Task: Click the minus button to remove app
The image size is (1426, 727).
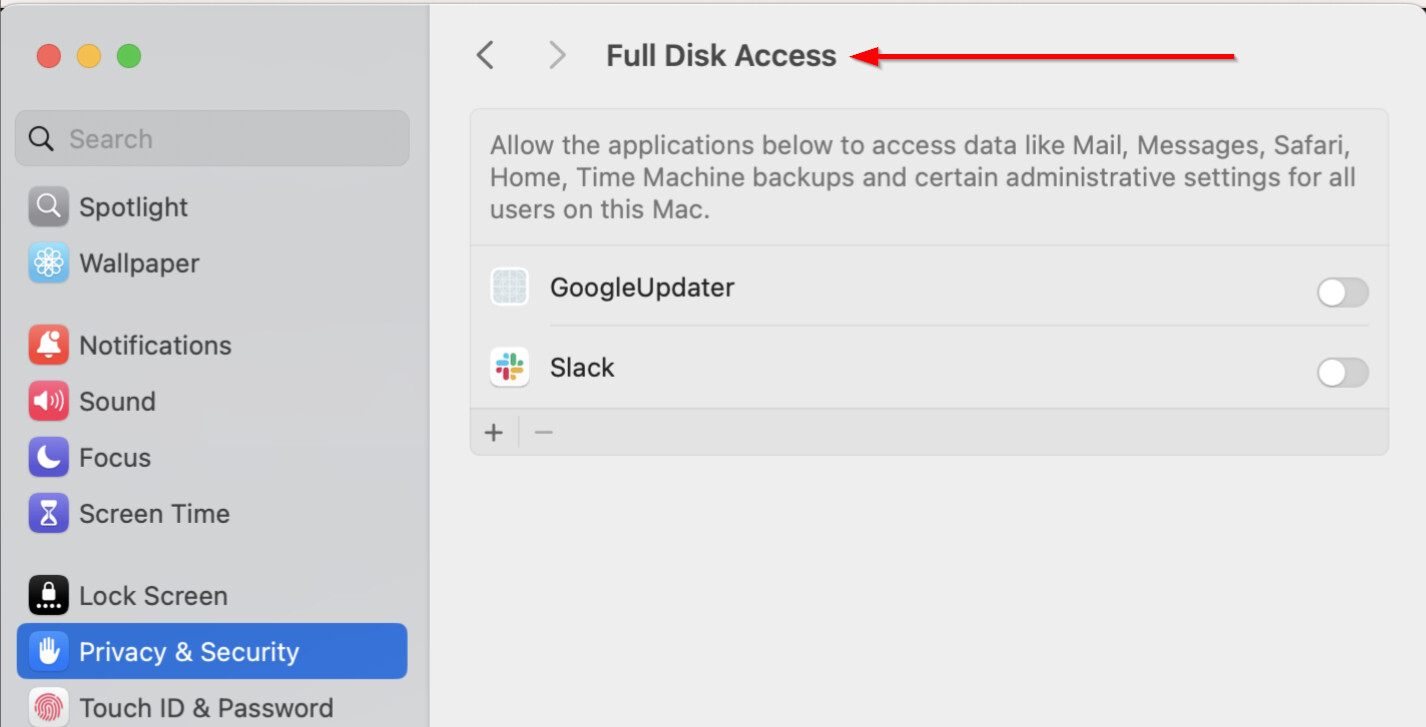Action: click(544, 432)
